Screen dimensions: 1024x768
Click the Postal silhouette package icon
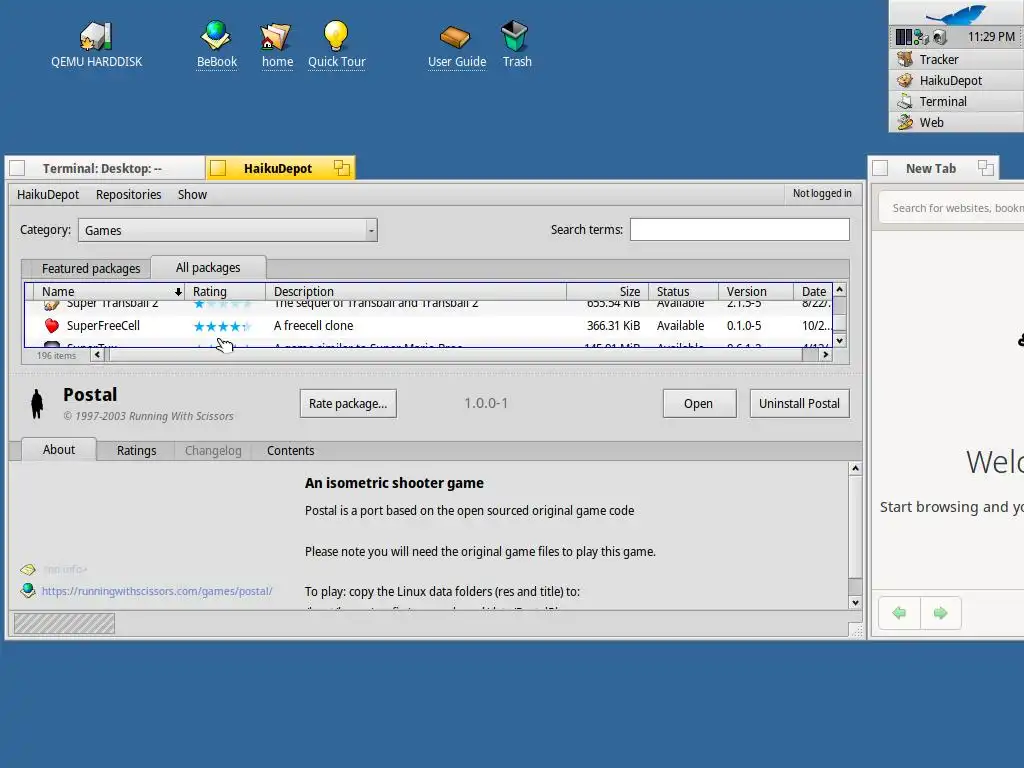(x=37, y=404)
